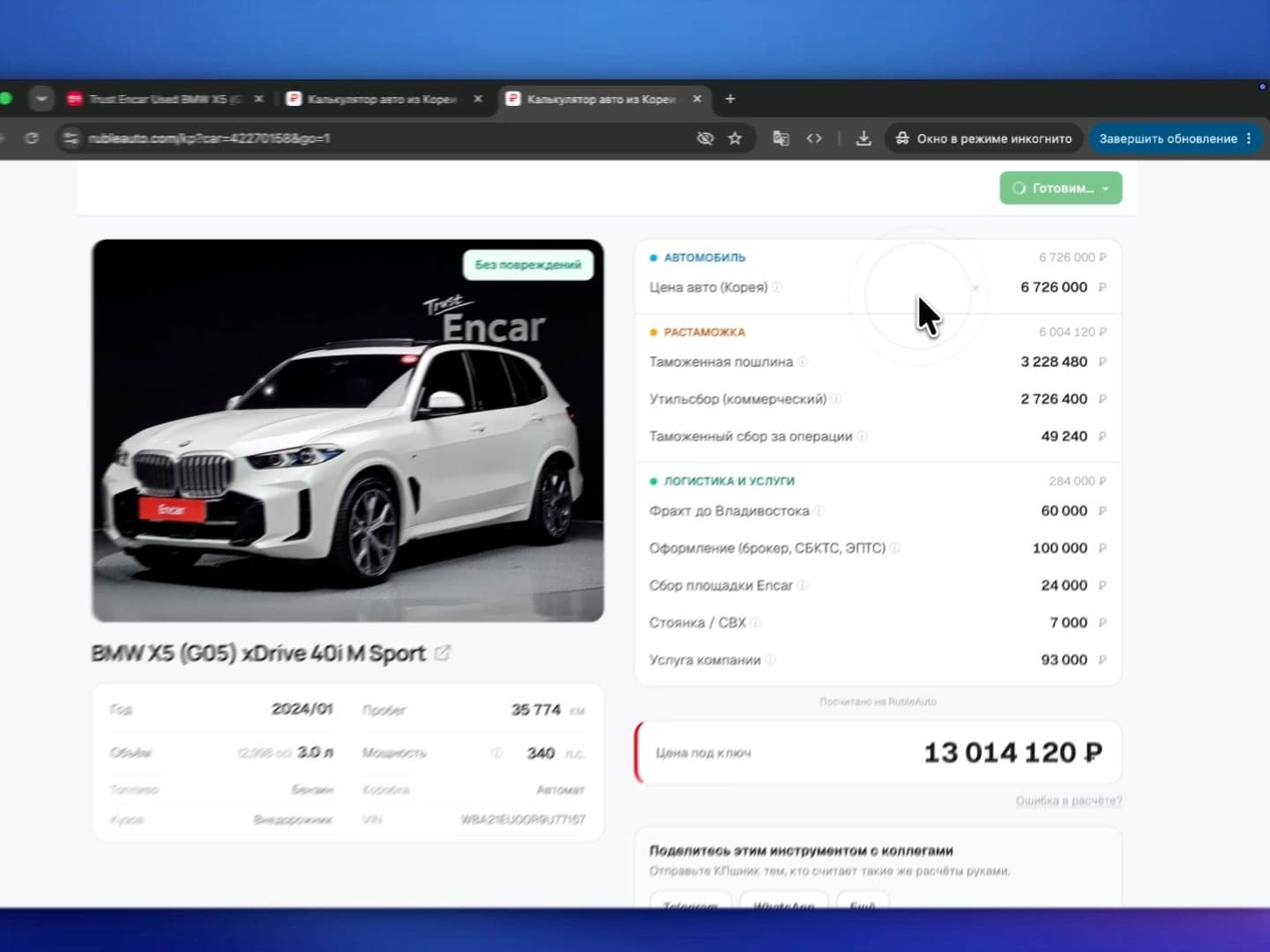Open the translate page icon

[x=781, y=138]
